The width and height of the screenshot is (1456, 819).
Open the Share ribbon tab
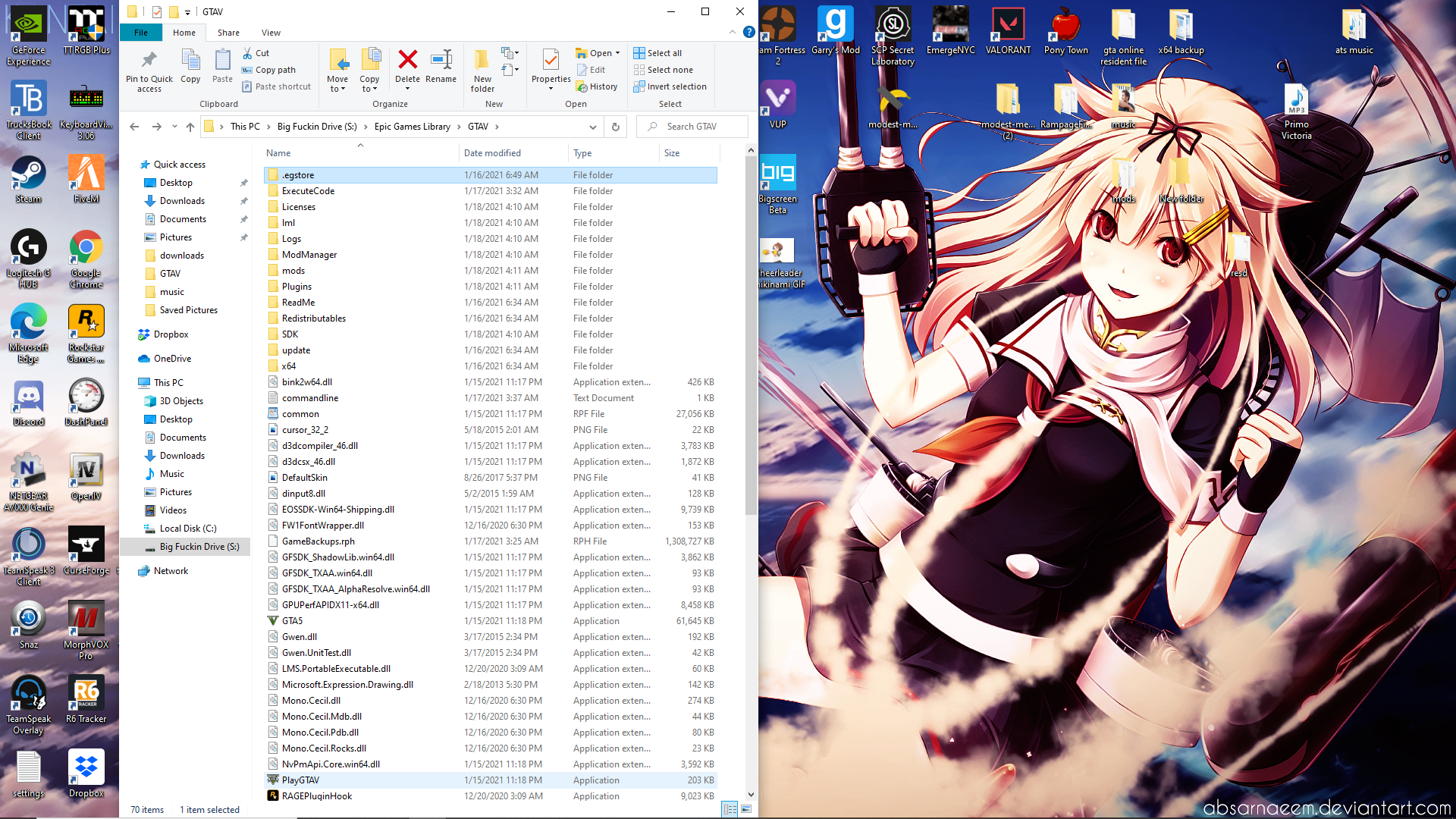pos(228,33)
